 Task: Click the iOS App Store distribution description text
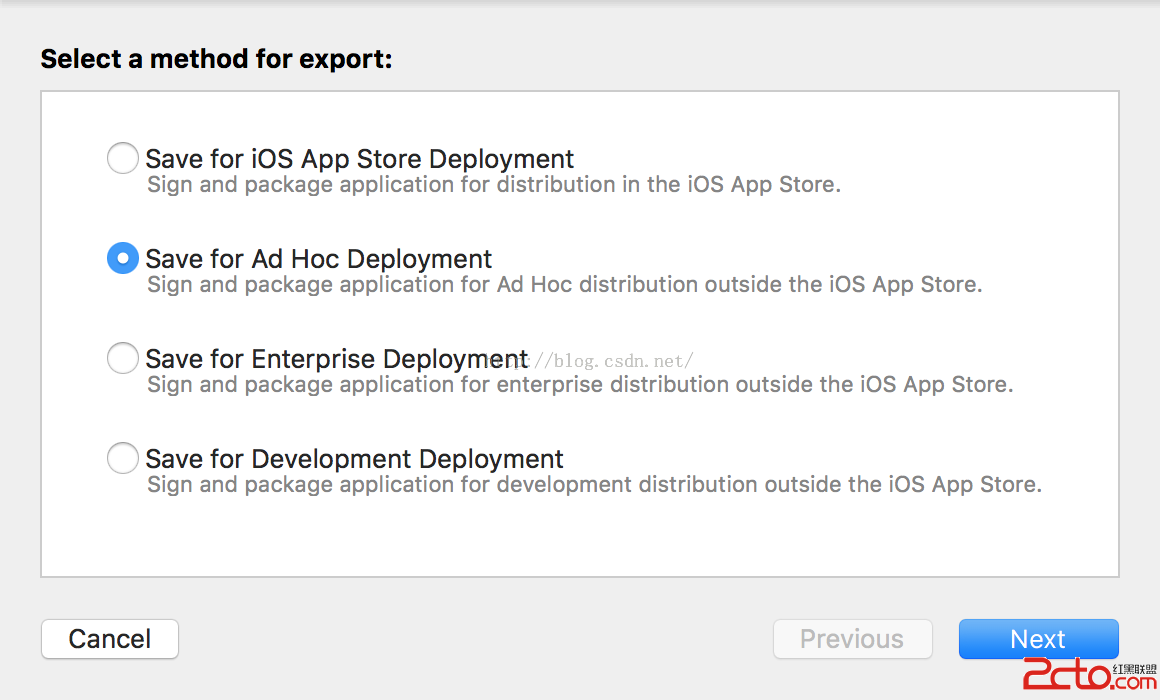click(494, 185)
